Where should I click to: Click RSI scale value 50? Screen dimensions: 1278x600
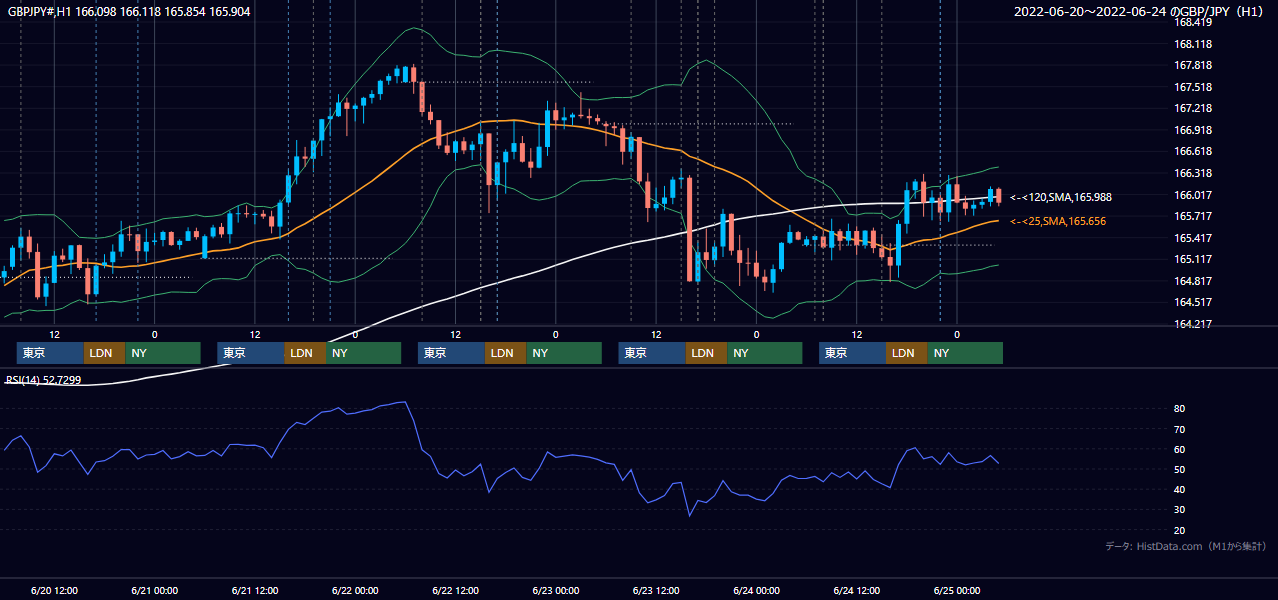click(1179, 469)
